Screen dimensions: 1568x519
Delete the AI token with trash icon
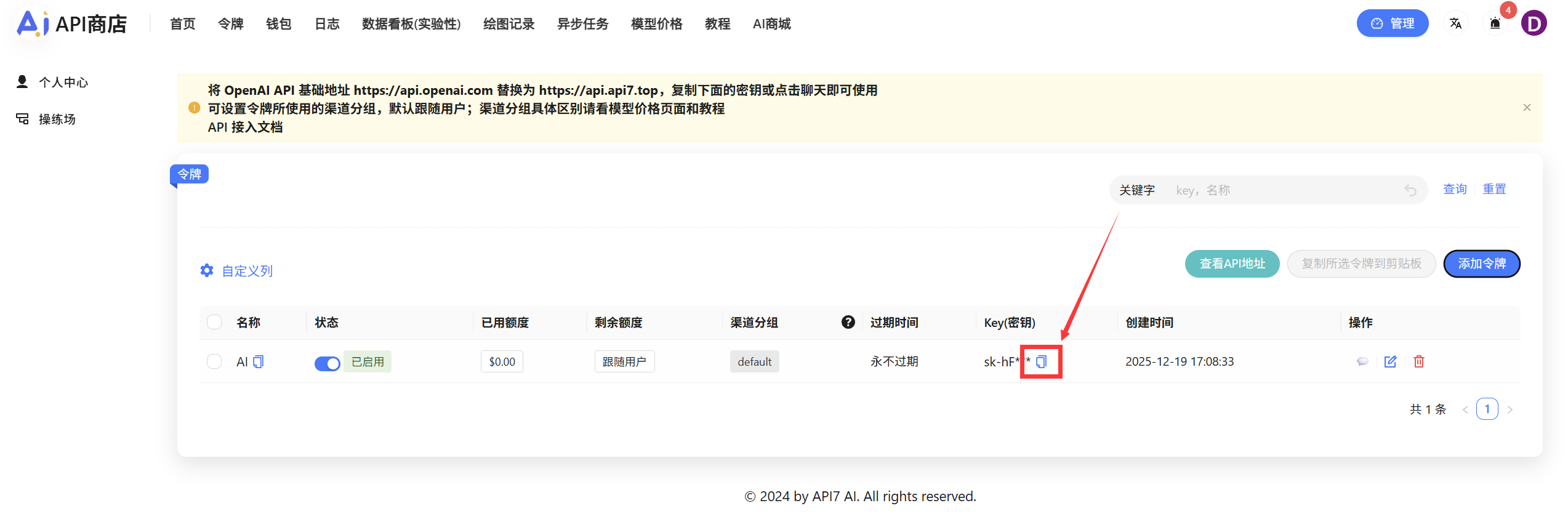pos(1419,362)
